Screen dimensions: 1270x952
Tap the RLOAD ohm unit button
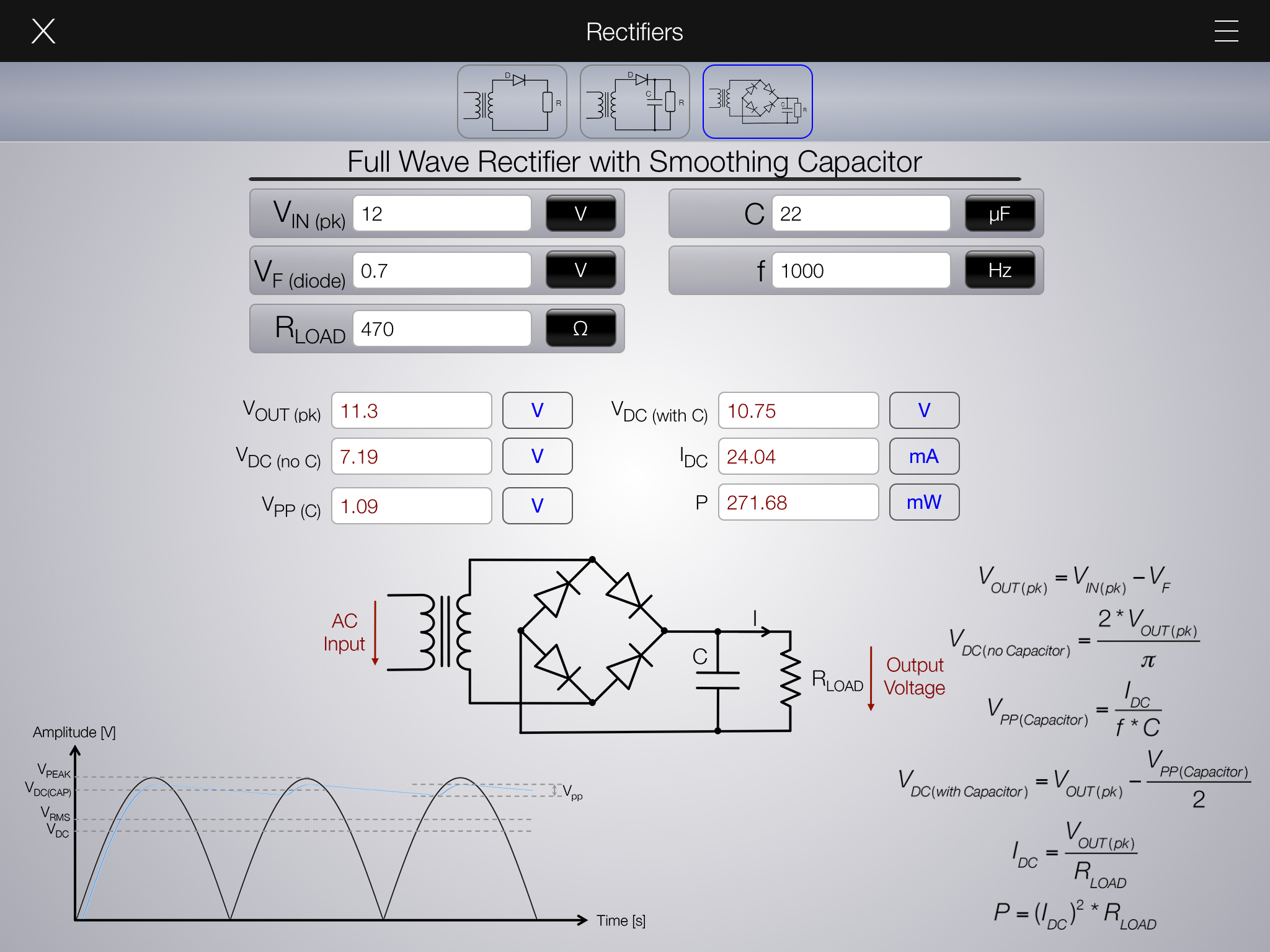(x=580, y=328)
